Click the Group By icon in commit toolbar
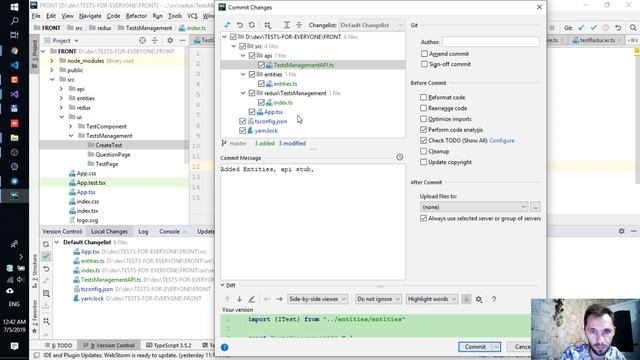The image size is (640, 360). 267,25
